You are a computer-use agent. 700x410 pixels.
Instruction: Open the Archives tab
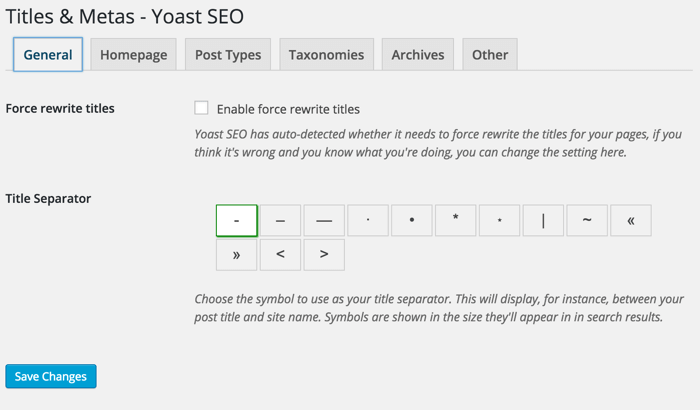point(419,55)
